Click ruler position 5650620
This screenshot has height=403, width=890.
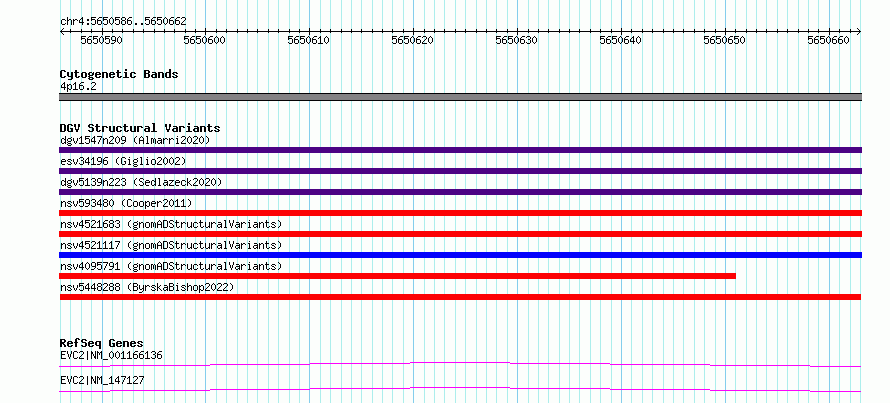(413, 40)
